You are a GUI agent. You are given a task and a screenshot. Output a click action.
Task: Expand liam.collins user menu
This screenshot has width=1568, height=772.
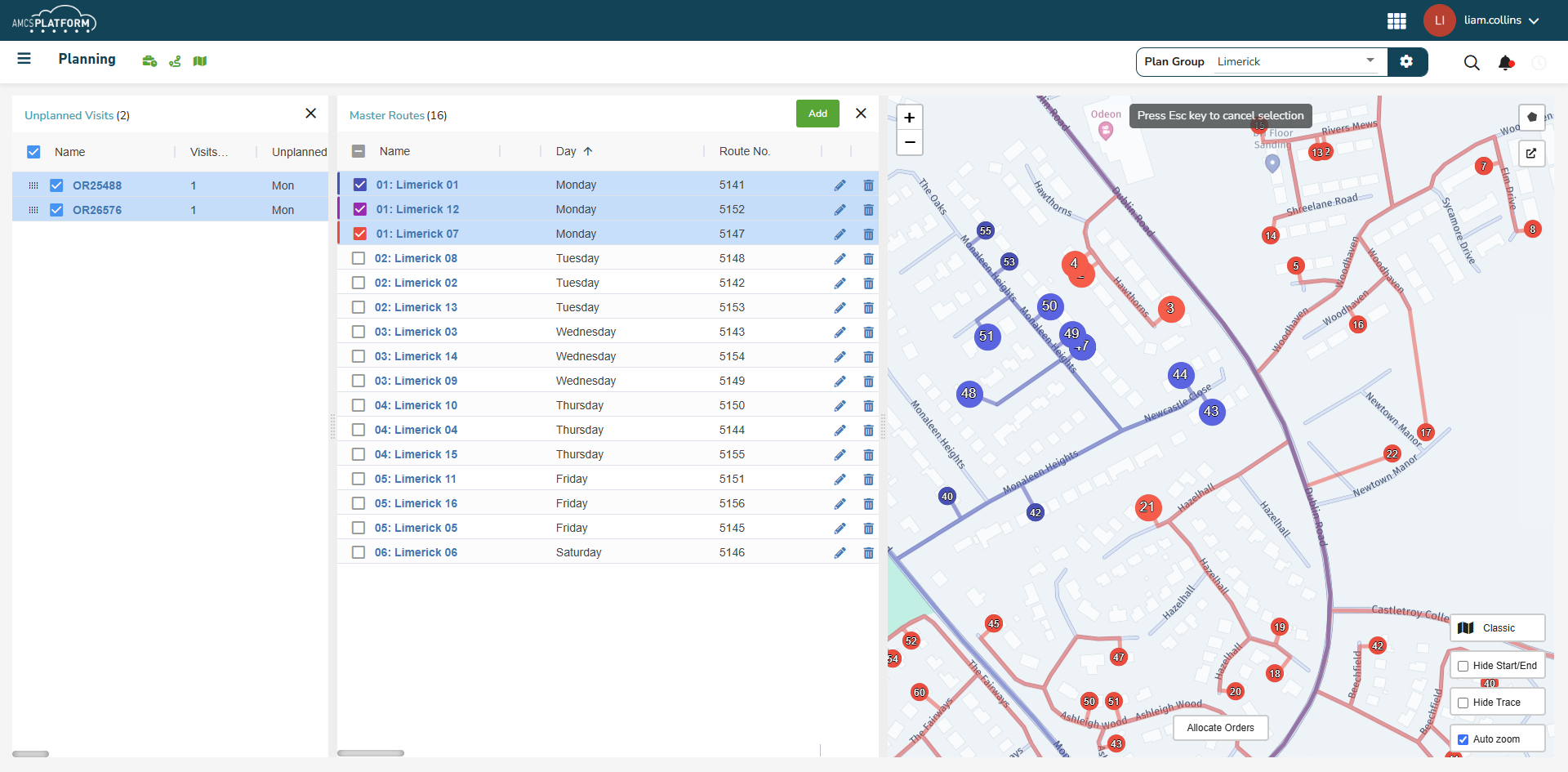pos(1502,20)
